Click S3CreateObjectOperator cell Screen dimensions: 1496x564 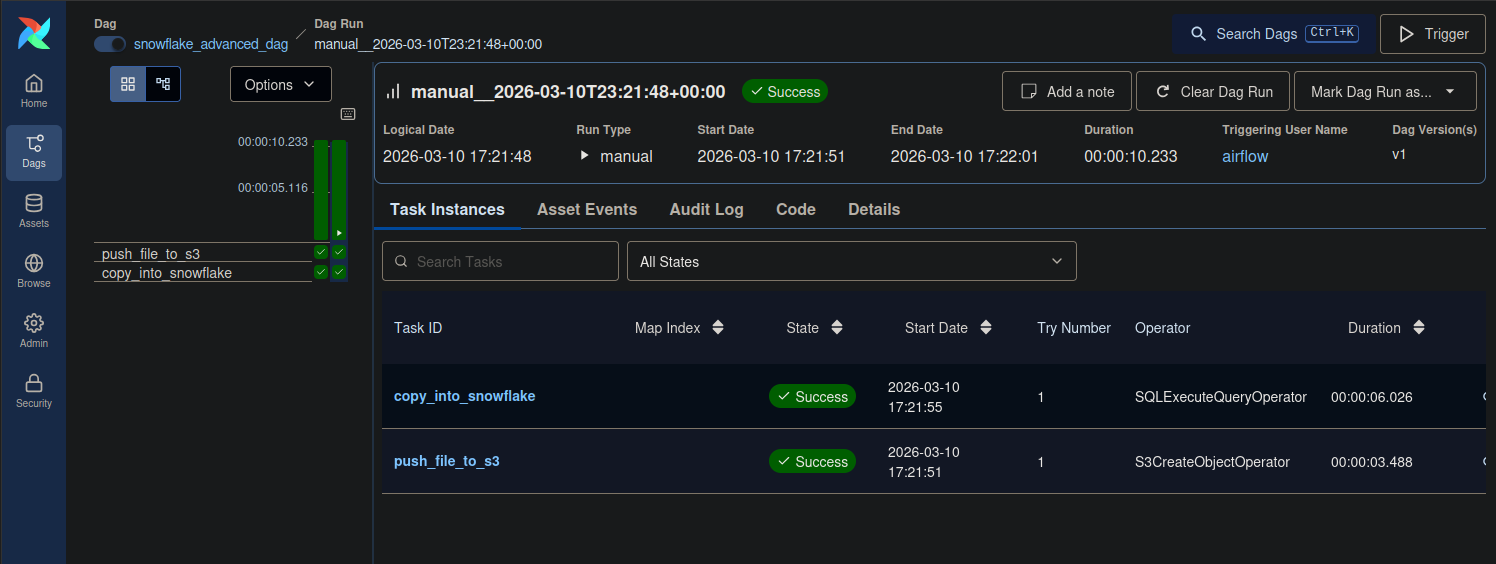tap(1212, 462)
